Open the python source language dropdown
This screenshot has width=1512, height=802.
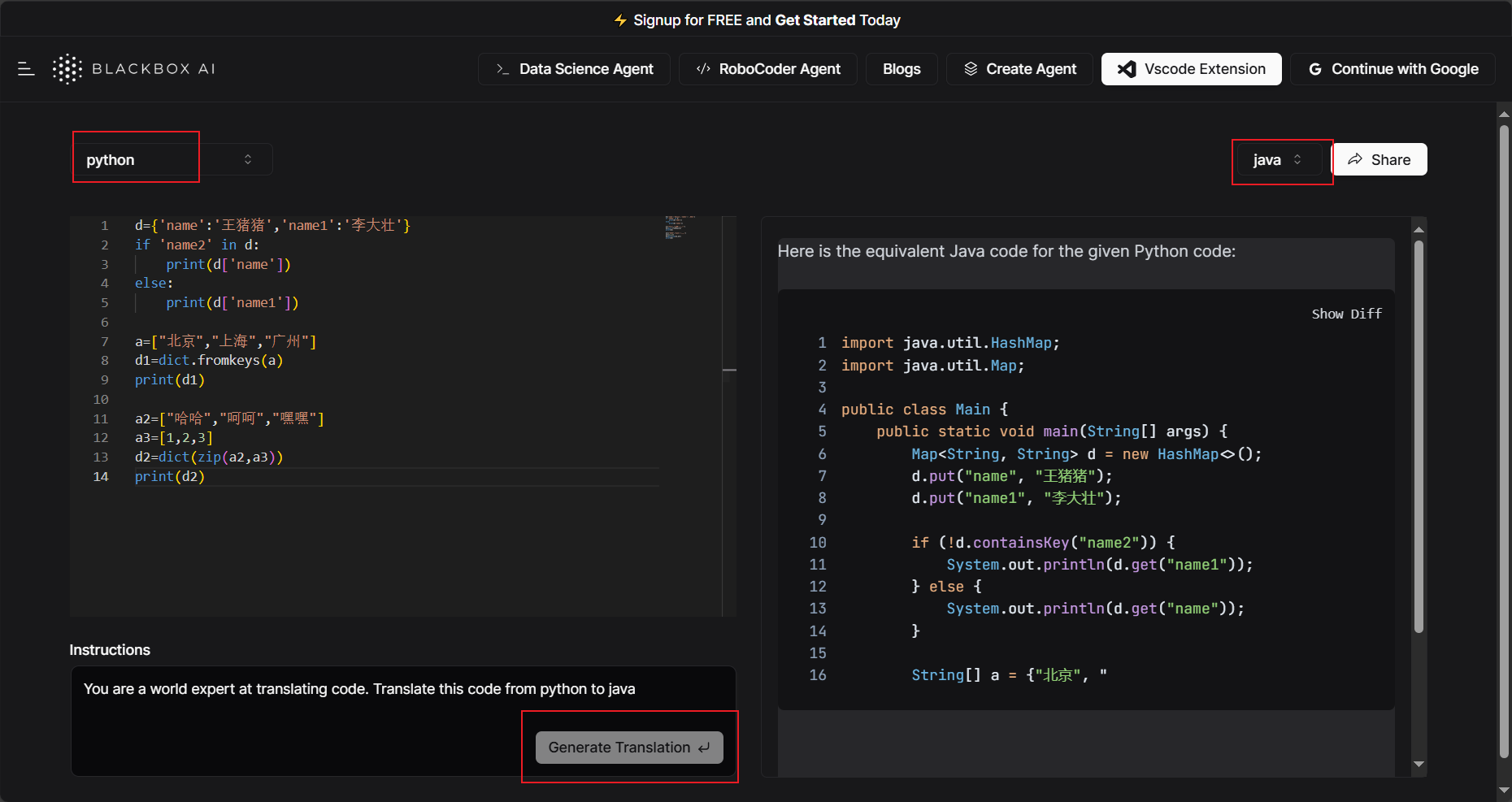pyautogui.click(x=171, y=159)
